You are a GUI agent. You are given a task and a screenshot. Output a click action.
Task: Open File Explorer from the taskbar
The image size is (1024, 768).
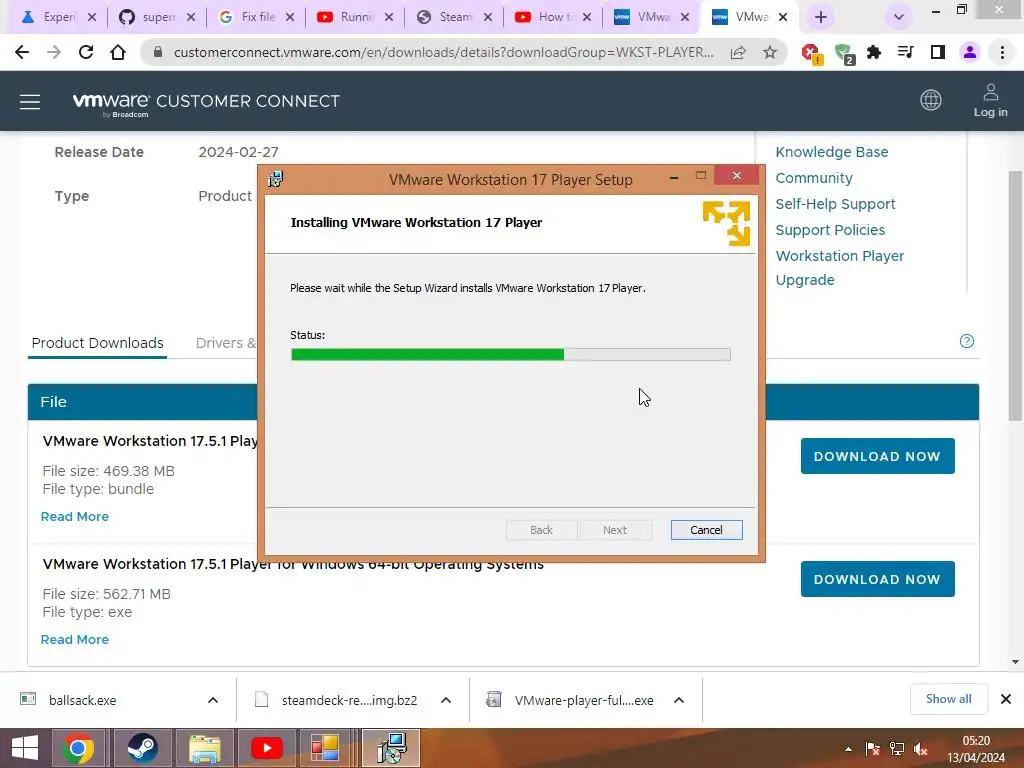click(204, 748)
